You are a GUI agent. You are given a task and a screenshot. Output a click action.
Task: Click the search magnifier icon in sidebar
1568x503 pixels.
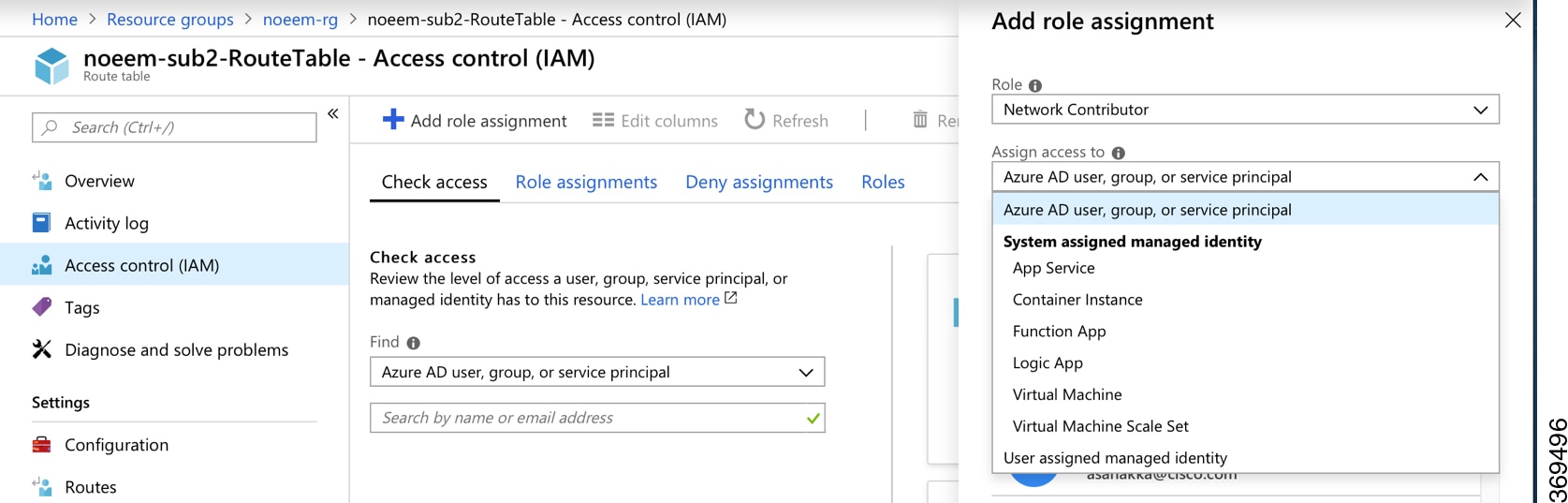tap(51, 126)
